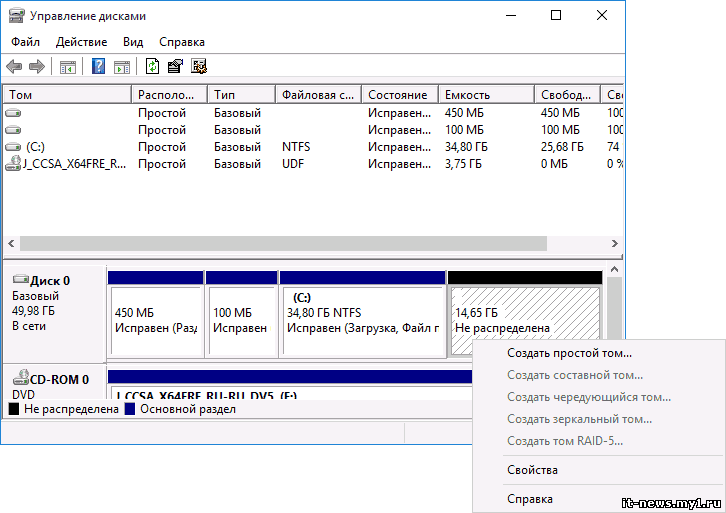
Task: Select the 100 MB volume drive icon
Action: coord(13,130)
